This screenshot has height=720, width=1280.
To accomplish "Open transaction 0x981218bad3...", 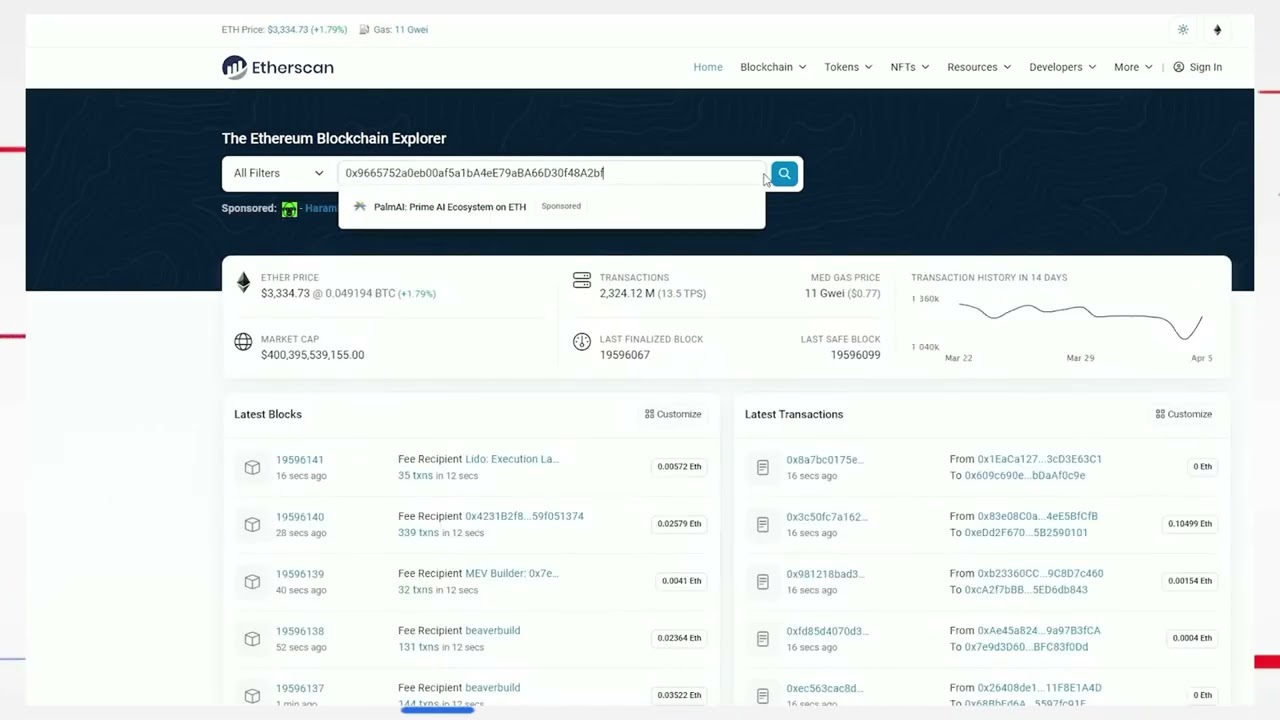I will pyautogui.click(x=825, y=574).
